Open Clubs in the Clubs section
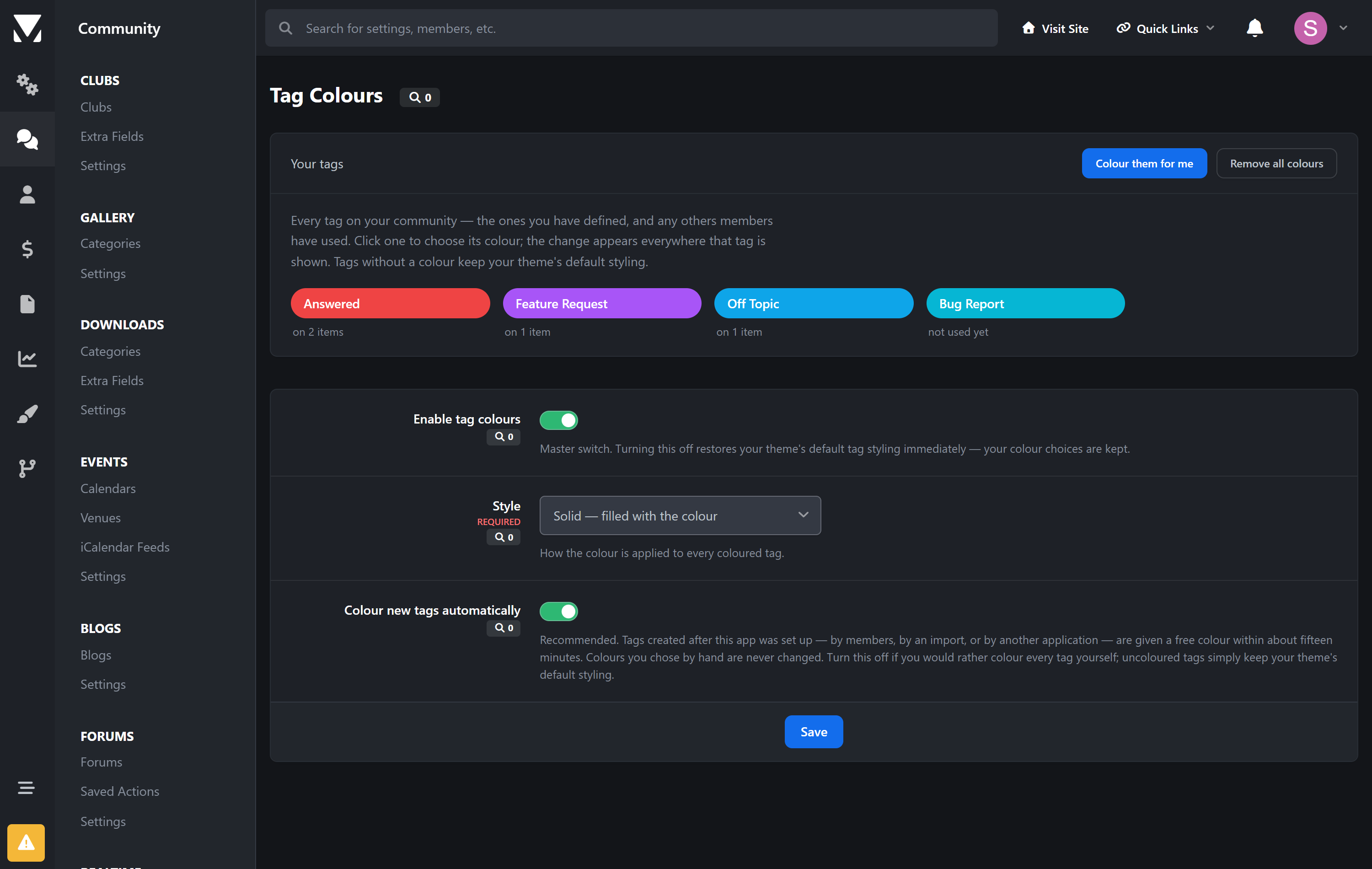 96,107
